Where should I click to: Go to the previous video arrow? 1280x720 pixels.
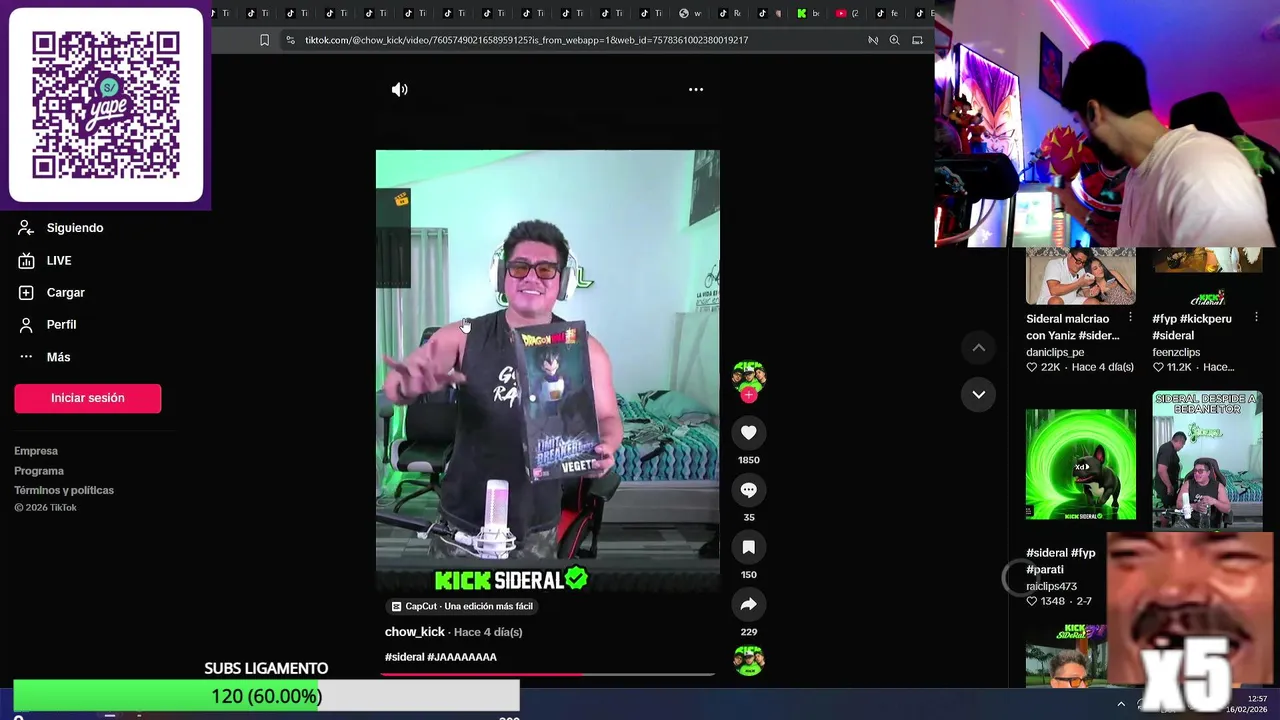click(x=979, y=348)
